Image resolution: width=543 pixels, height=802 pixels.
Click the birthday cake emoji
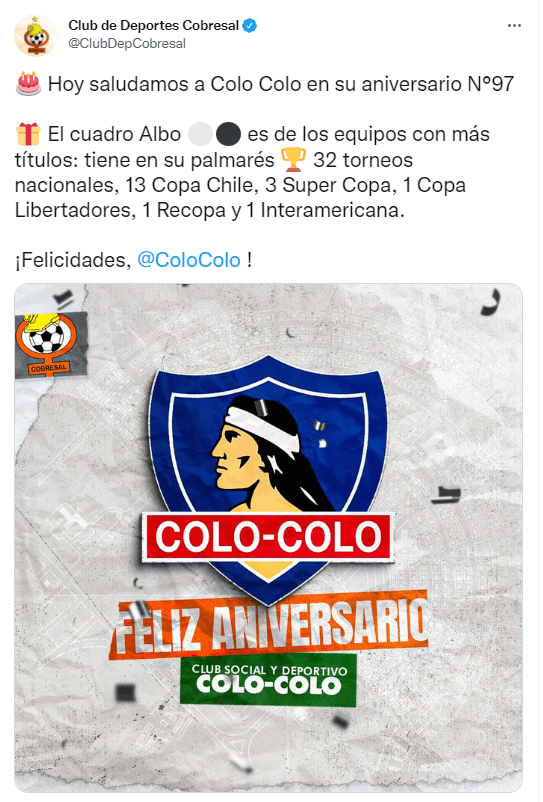(x=28, y=84)
